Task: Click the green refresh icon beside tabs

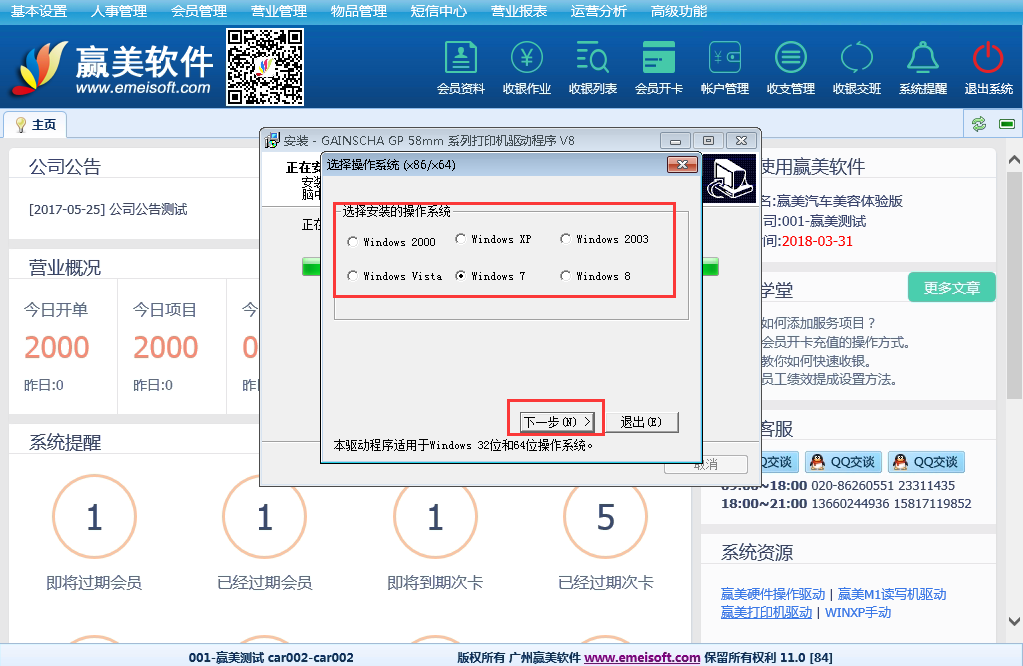Action: coord(979,124)
